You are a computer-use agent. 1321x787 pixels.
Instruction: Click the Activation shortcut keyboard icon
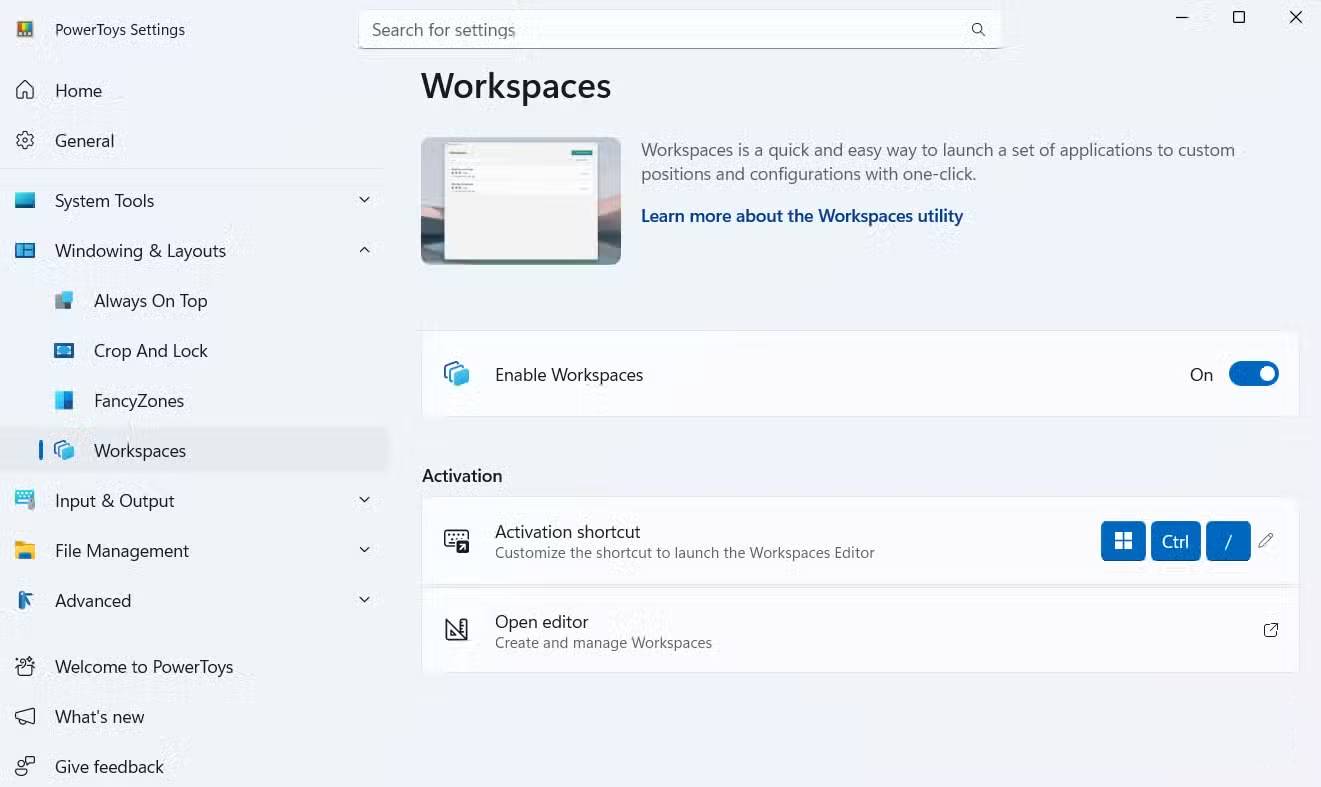tap(457, 540)
